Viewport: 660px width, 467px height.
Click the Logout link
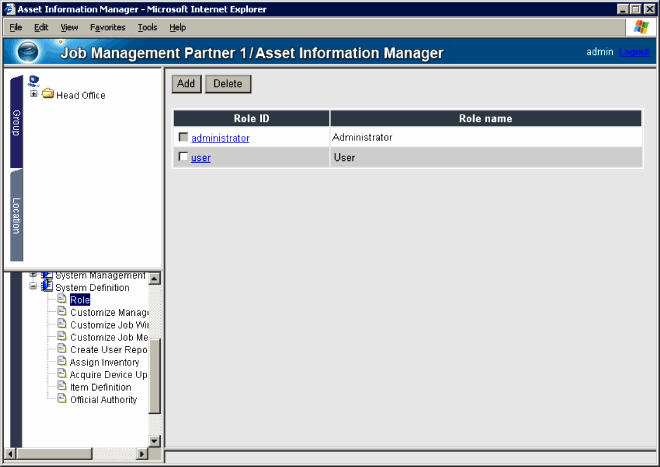click(634, 52)
